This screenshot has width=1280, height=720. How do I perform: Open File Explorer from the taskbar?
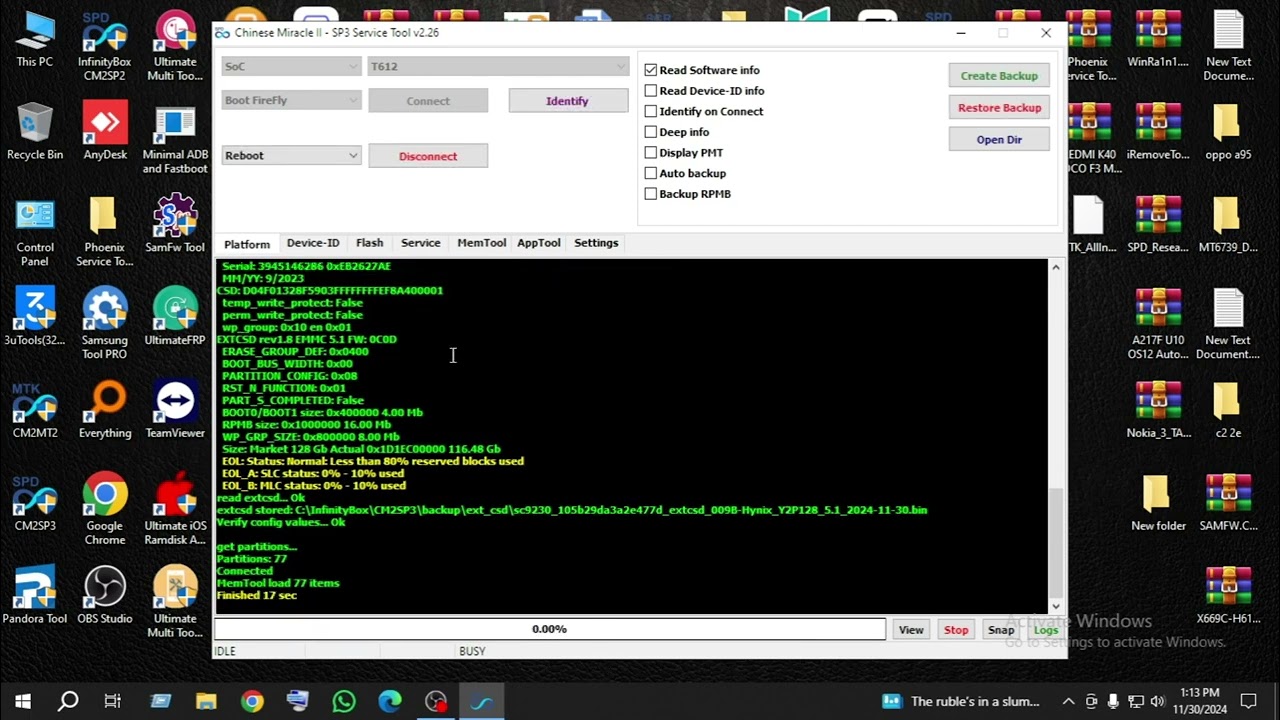tap(206, 701)
